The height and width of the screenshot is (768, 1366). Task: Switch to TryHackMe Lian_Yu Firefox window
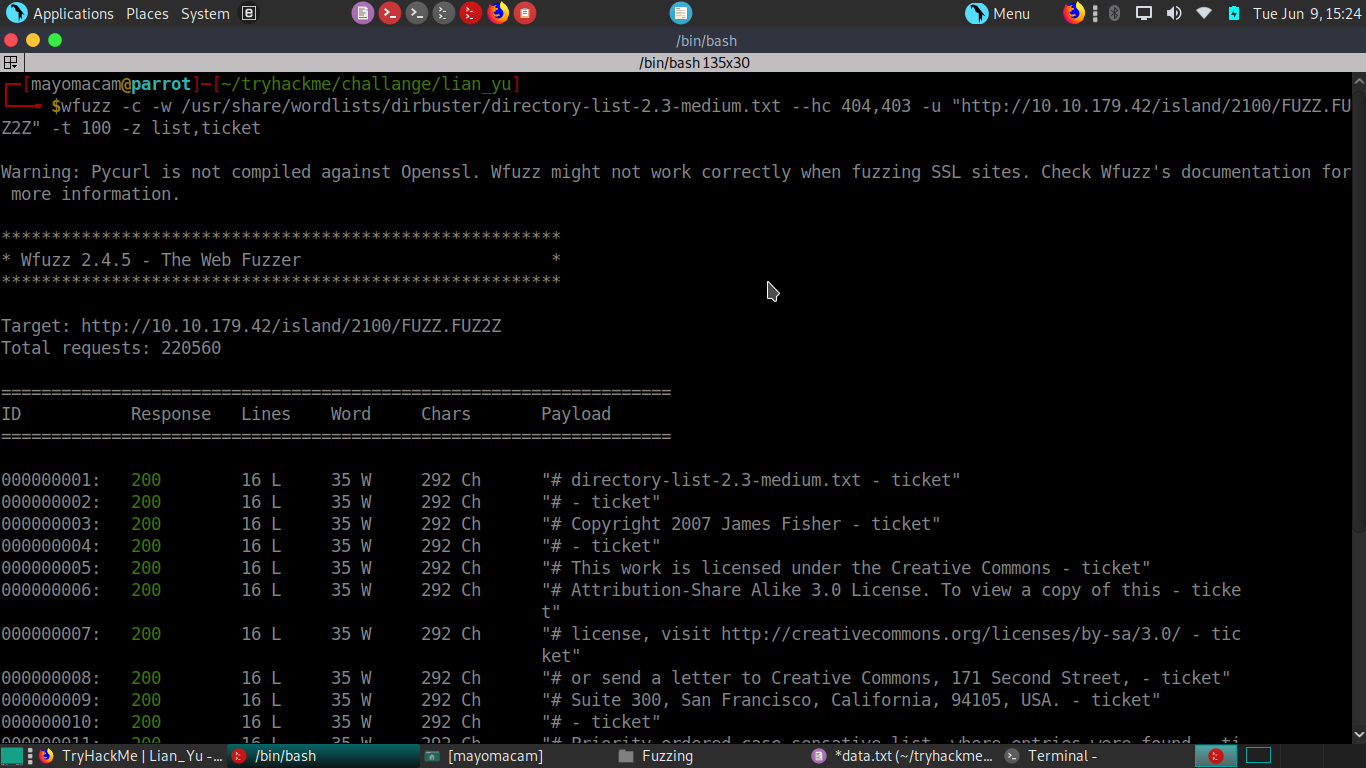(132, 756)
